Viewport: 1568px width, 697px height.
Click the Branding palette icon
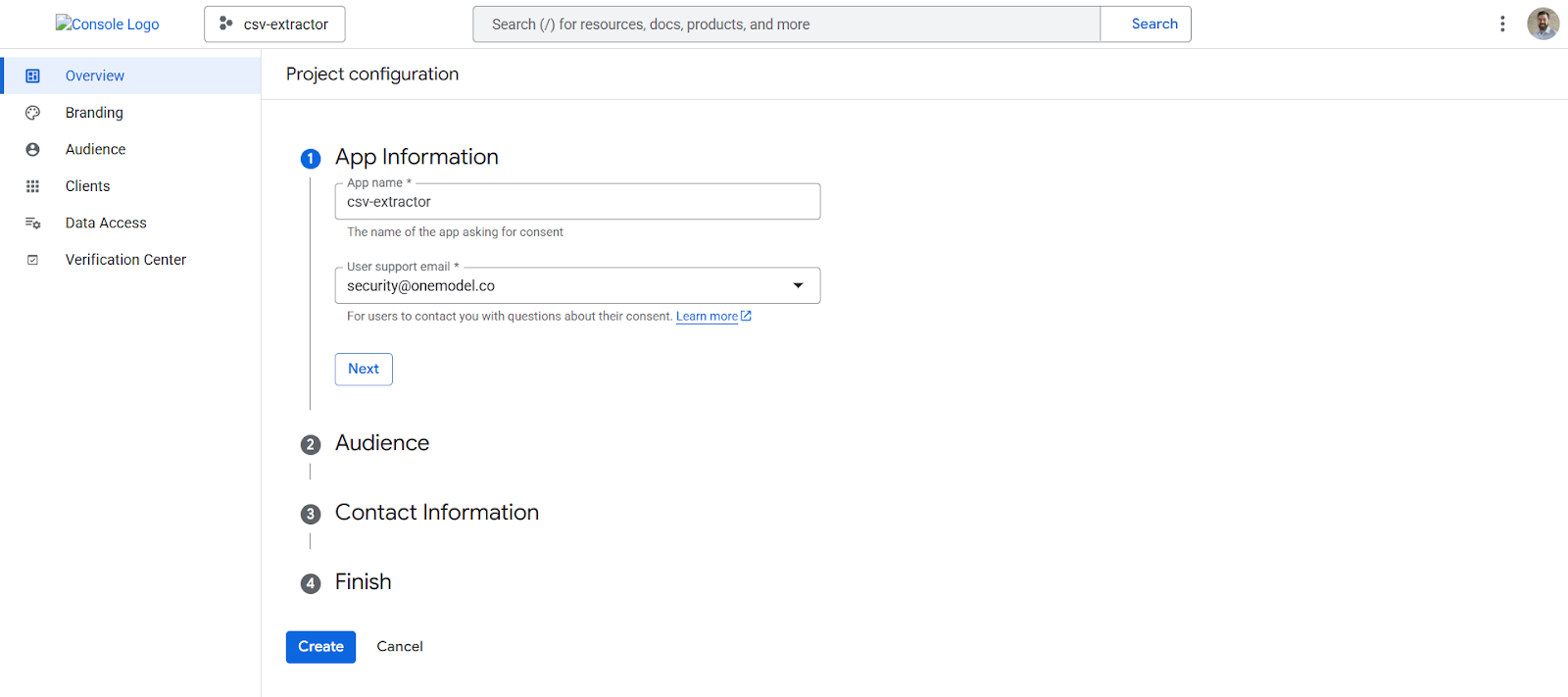tap(32, 113)
